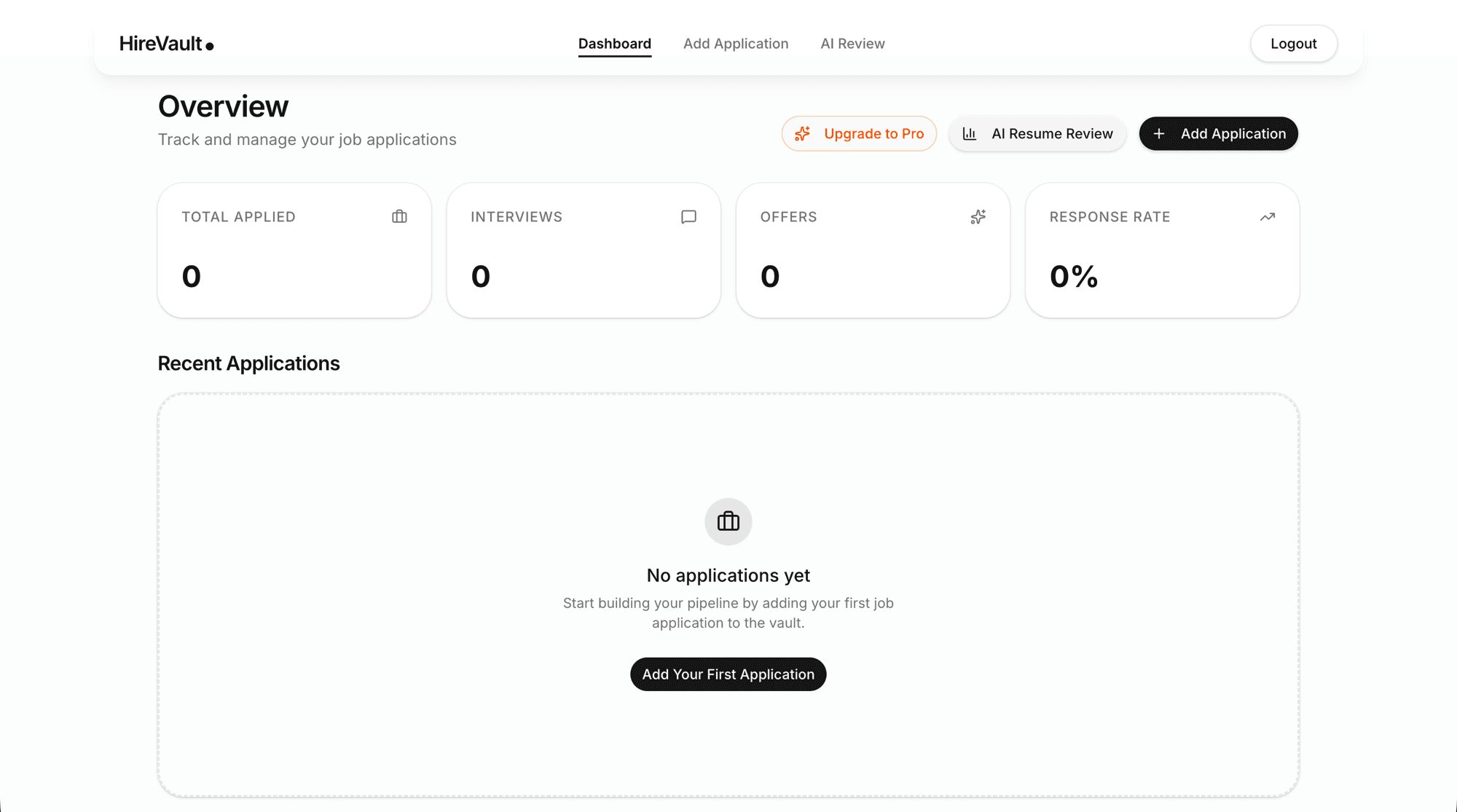Select the Interviews value 0
The width and height of the screenshot is (1457, 812).
(x=480, y=276)
